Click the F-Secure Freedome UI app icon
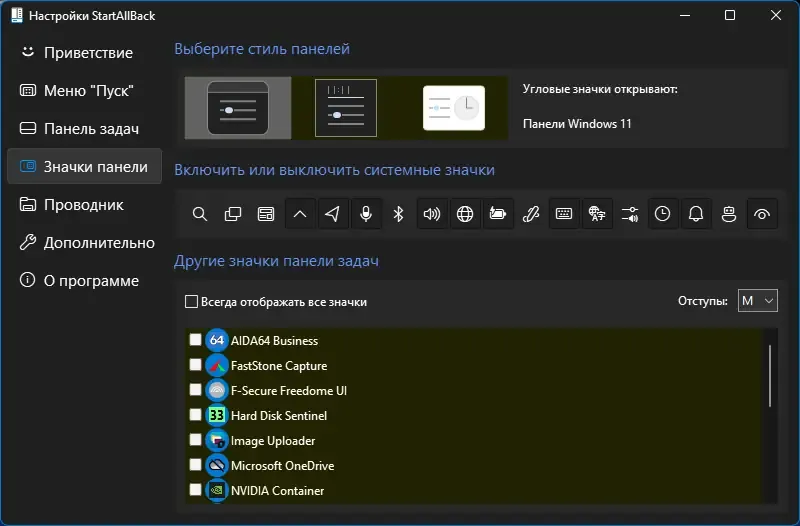This screenshot has width=800, height=526. [216, 390]
